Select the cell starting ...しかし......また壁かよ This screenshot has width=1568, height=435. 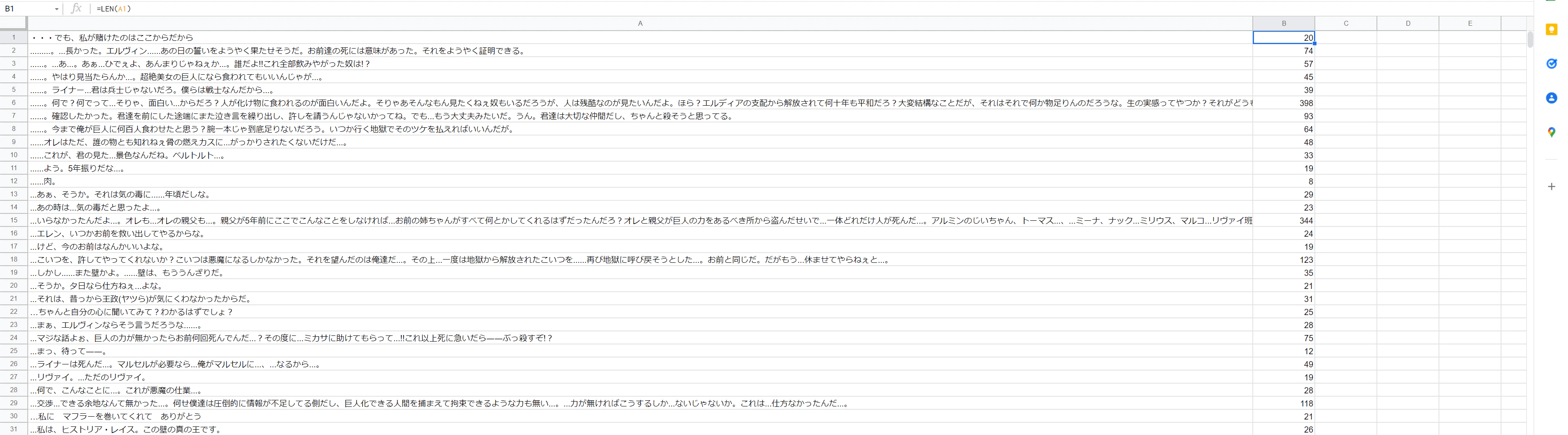coord(640,273)
